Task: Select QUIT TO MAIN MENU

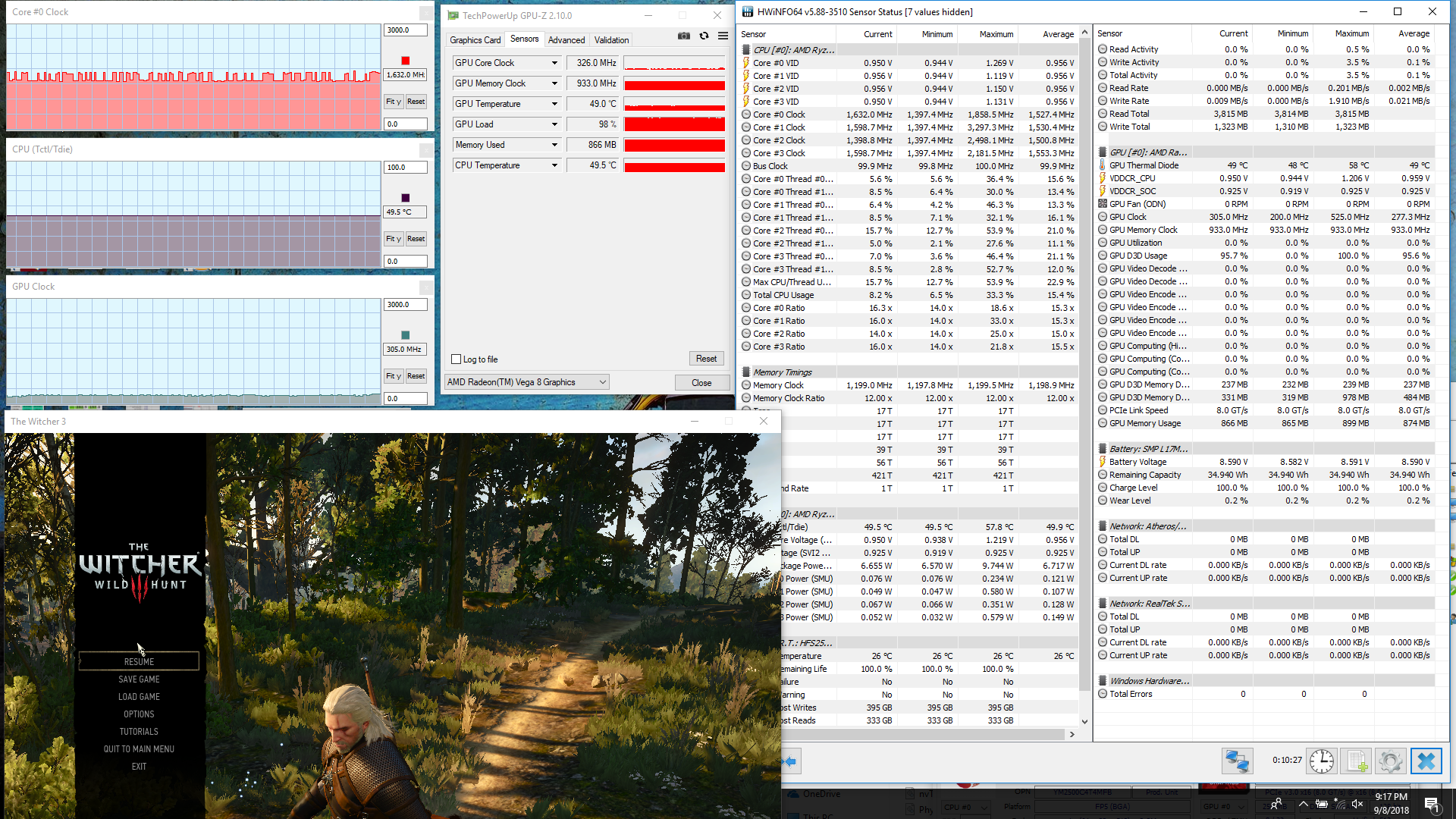Action: [x=139, y=749]
